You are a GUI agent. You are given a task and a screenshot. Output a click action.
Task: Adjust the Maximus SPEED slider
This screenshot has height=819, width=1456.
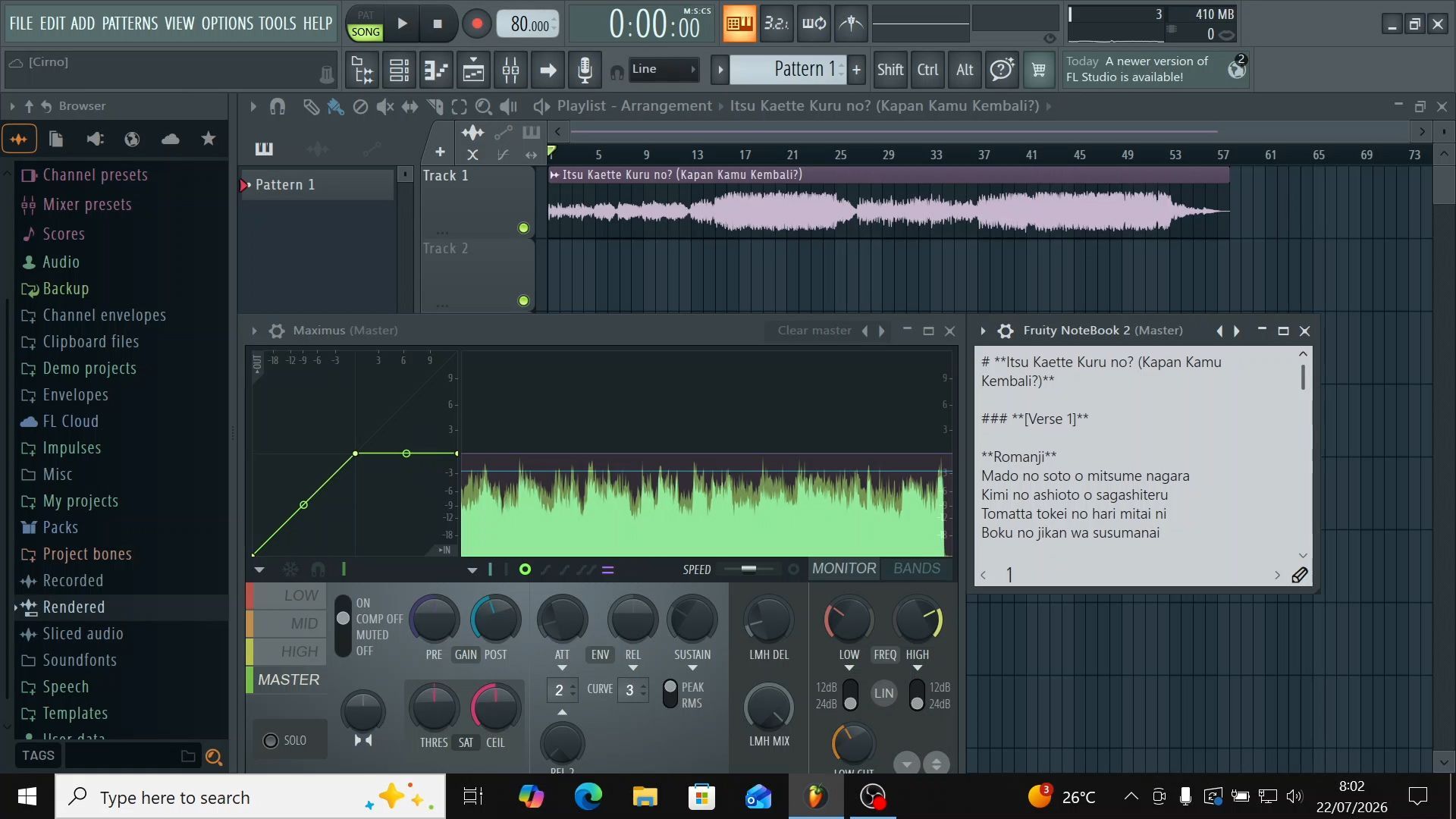(748, 570)
